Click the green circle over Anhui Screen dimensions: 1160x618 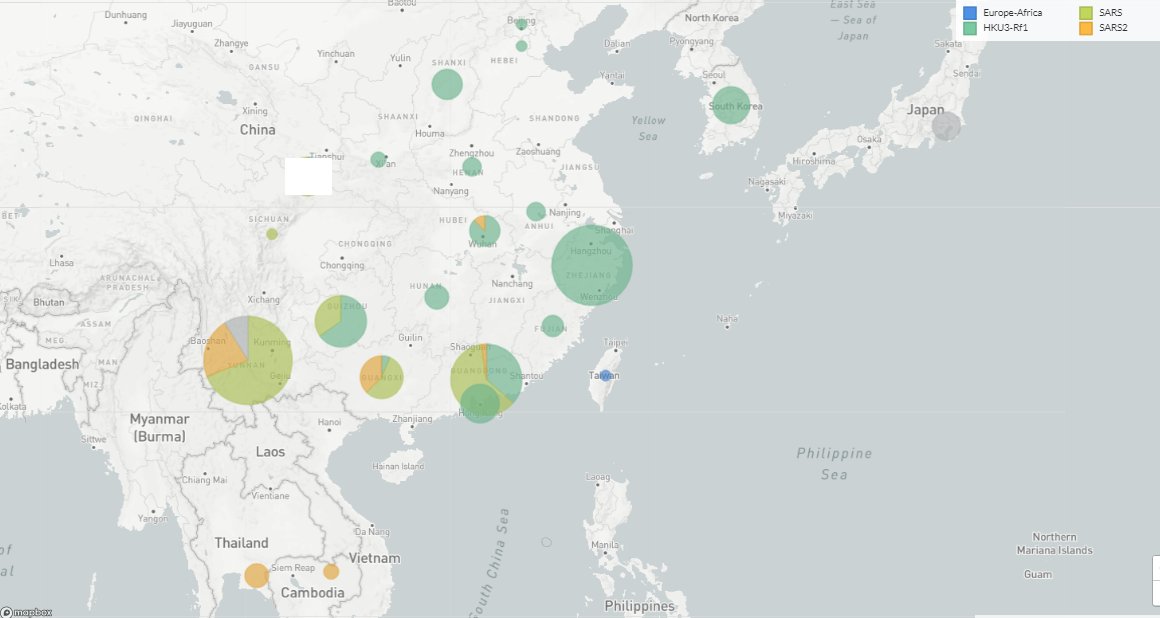(x=536, y=212)
